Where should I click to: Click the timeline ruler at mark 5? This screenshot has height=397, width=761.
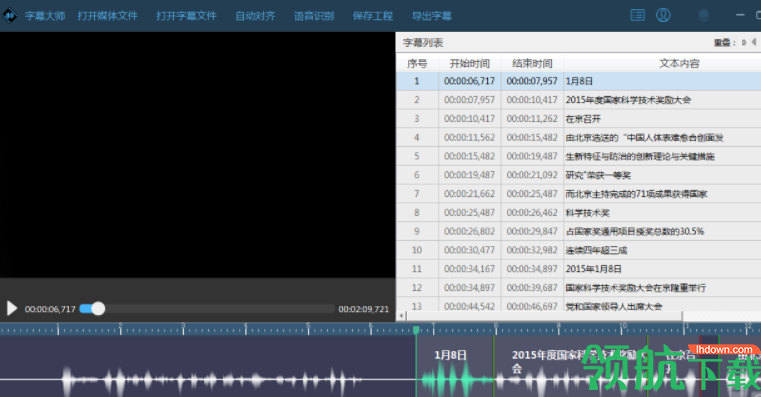[x=308, y=329]
